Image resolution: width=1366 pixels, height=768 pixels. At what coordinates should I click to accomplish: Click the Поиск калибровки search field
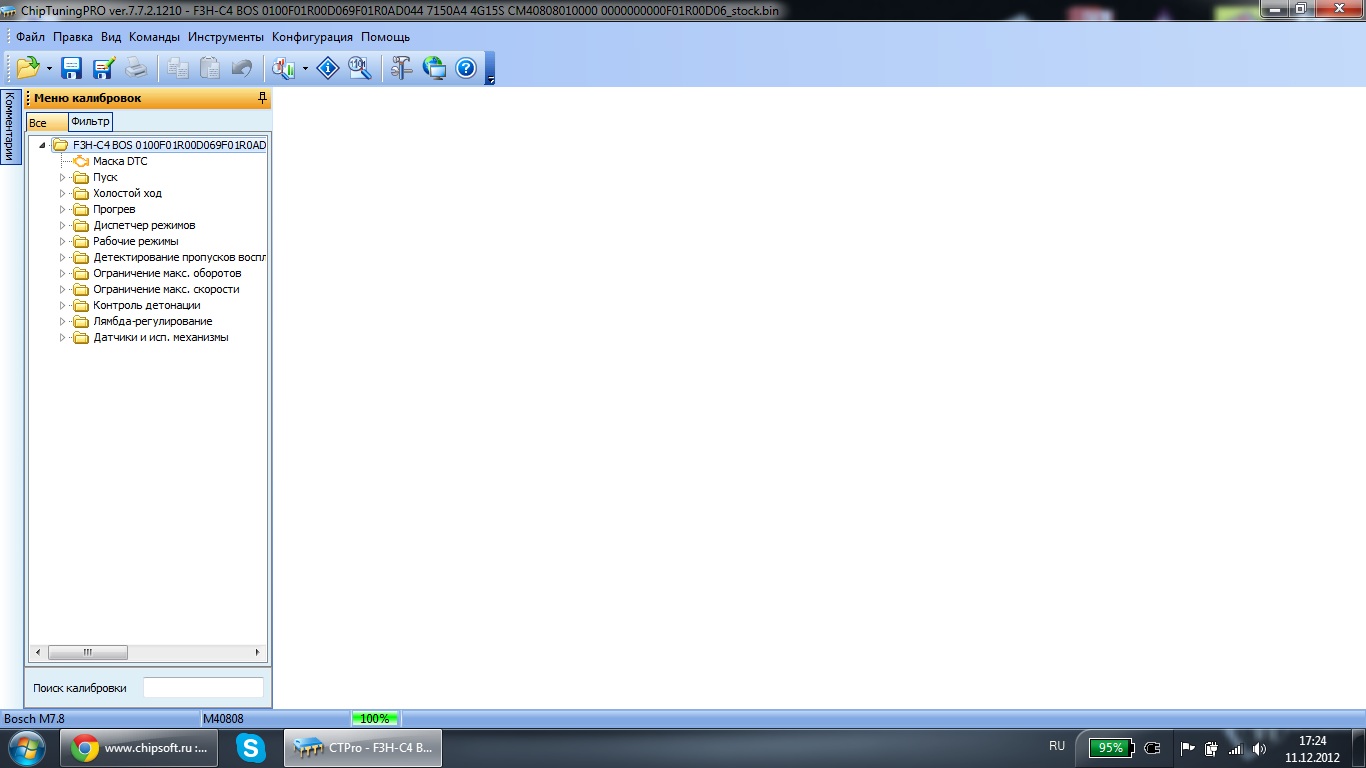(x=203, y=688)
